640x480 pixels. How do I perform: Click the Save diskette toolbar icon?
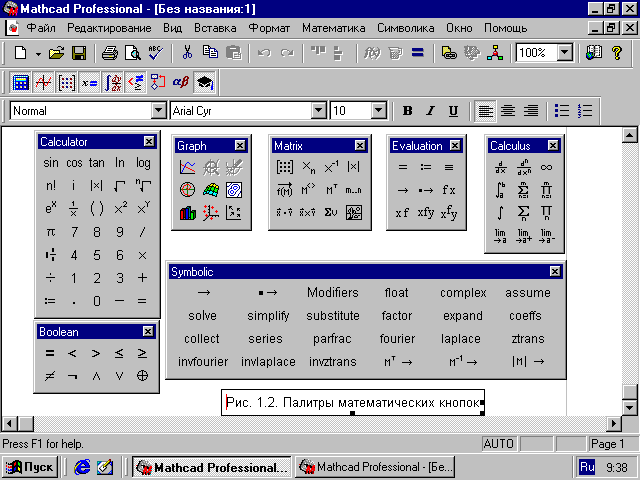(79, 53)
